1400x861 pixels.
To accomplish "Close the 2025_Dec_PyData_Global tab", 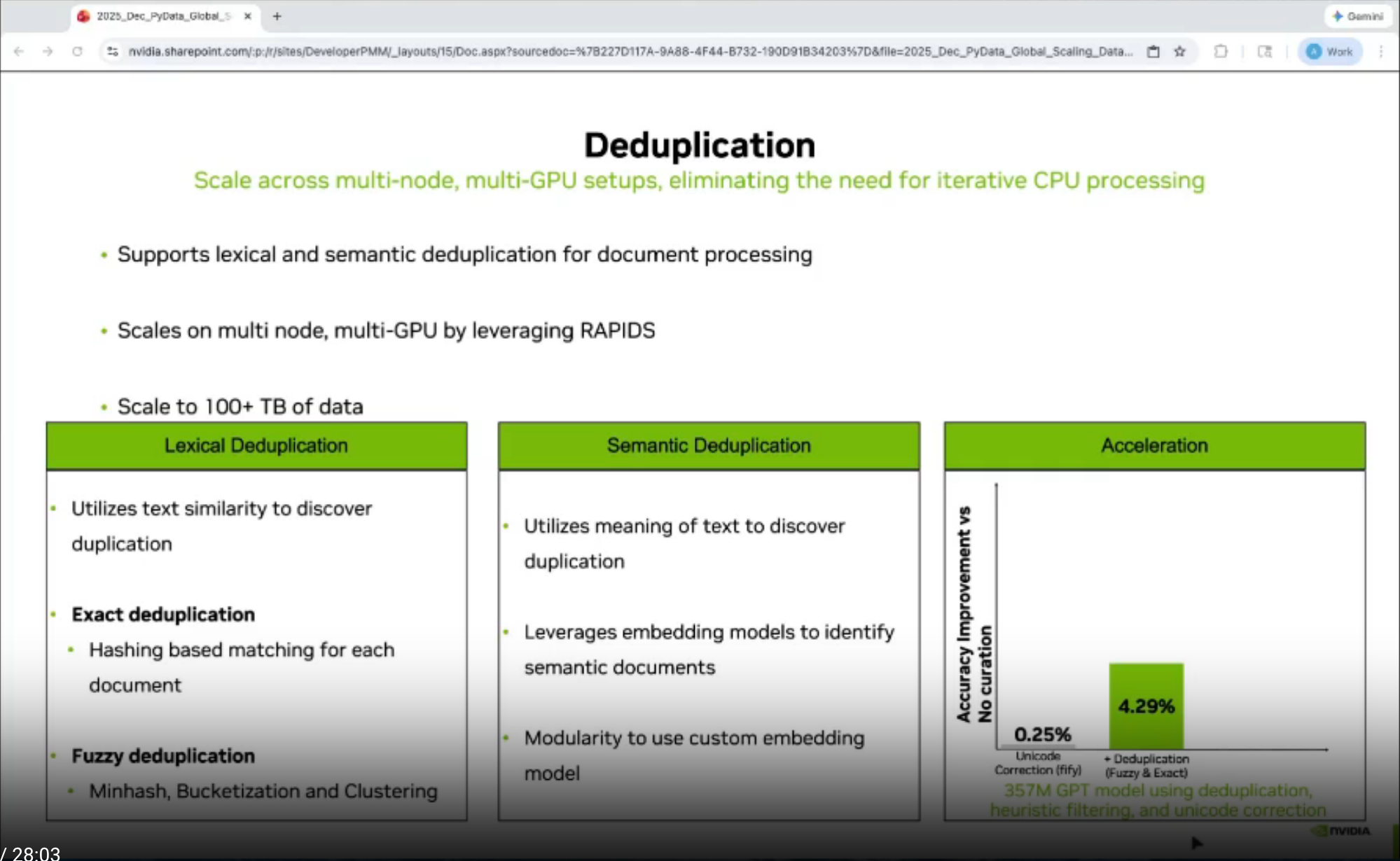I will click(x=247, y=15).
